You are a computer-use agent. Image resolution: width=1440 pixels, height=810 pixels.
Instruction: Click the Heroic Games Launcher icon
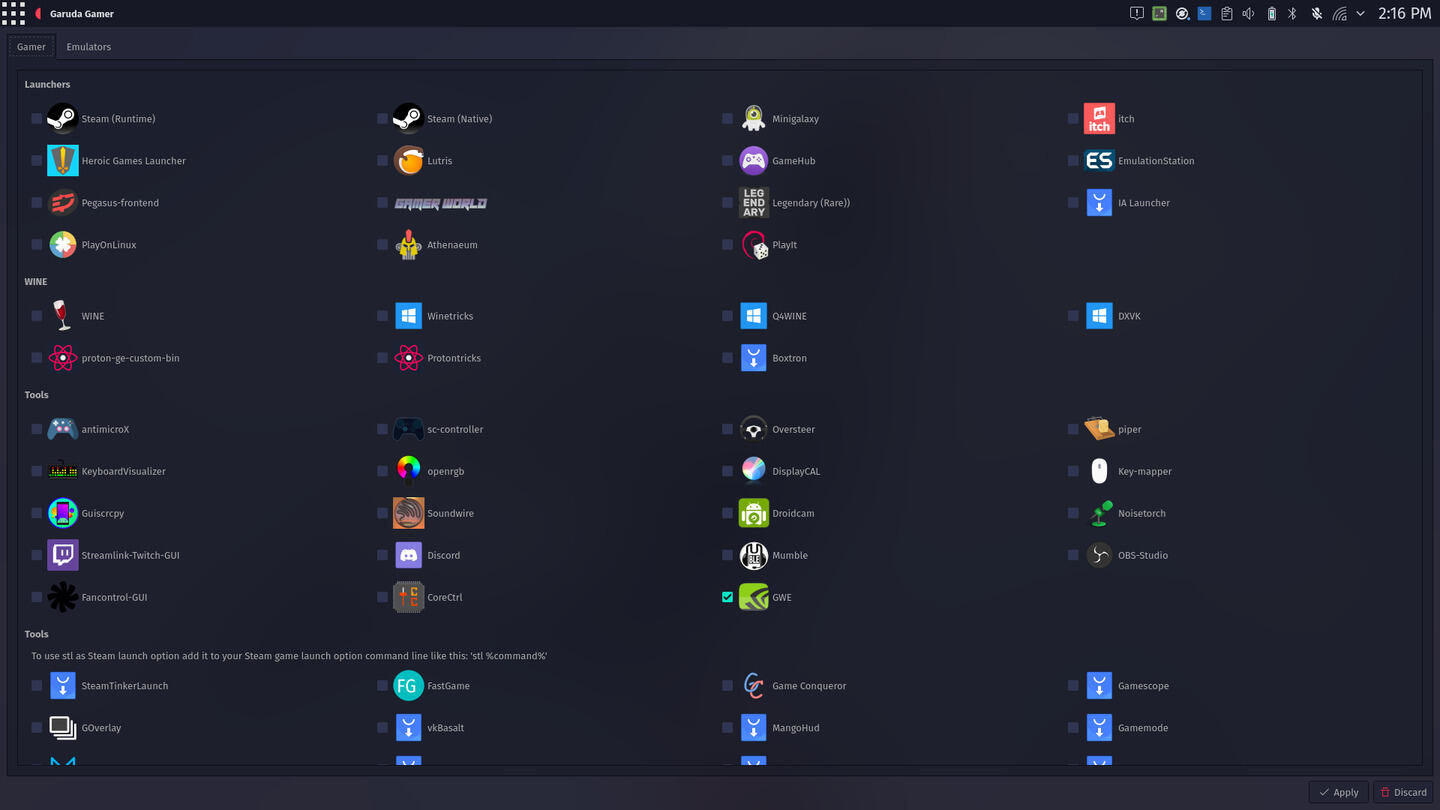pos(63,160)
